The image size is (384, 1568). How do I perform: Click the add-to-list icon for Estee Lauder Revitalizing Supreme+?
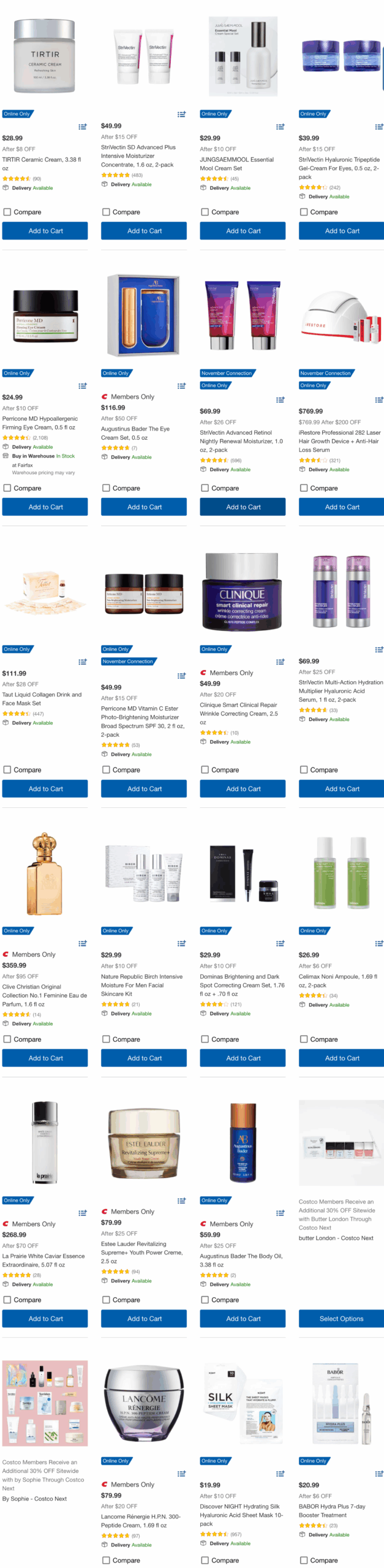pyautogui.click(x=181, y=1200)
